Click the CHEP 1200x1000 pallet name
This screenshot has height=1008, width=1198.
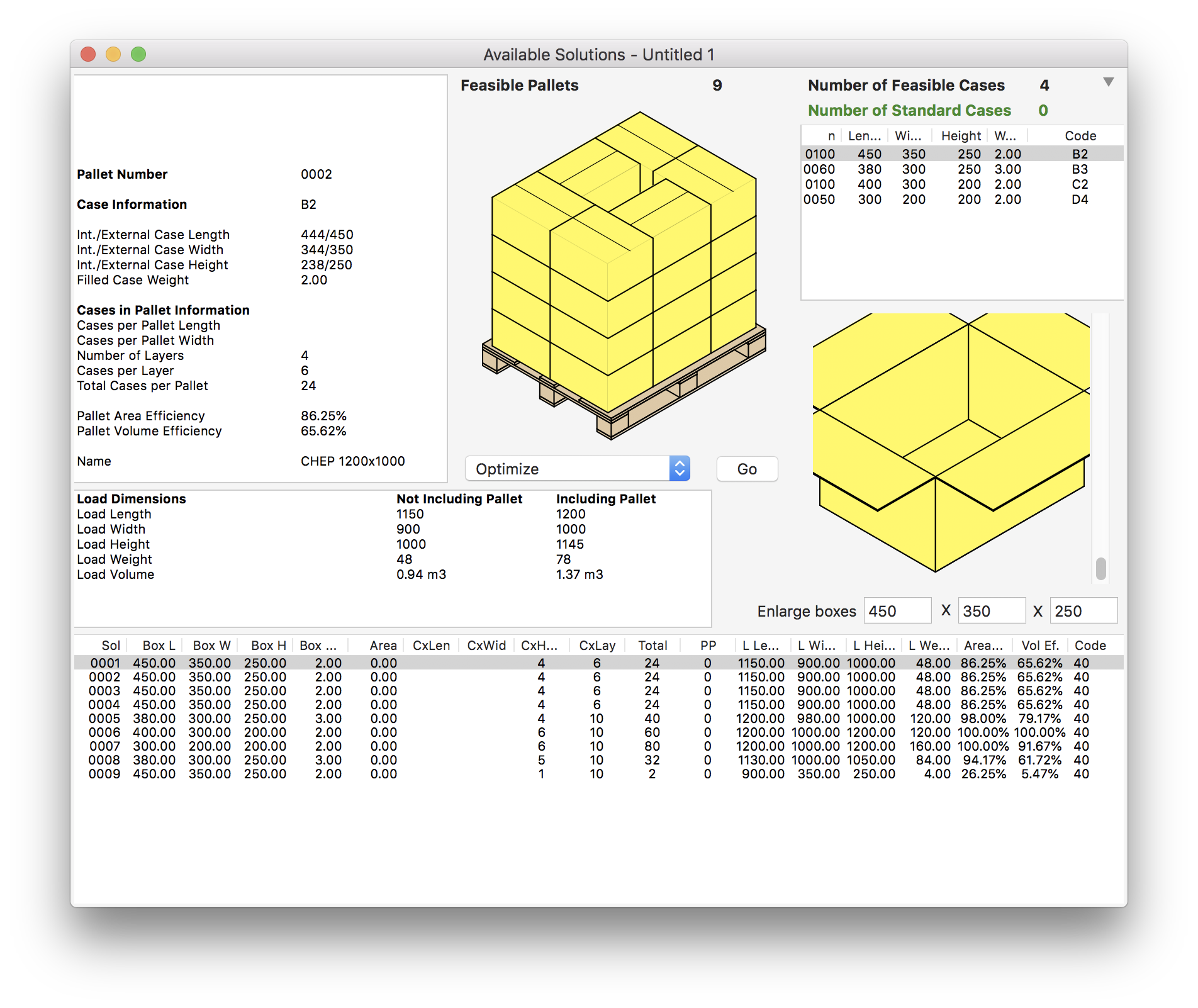[352, 461]
